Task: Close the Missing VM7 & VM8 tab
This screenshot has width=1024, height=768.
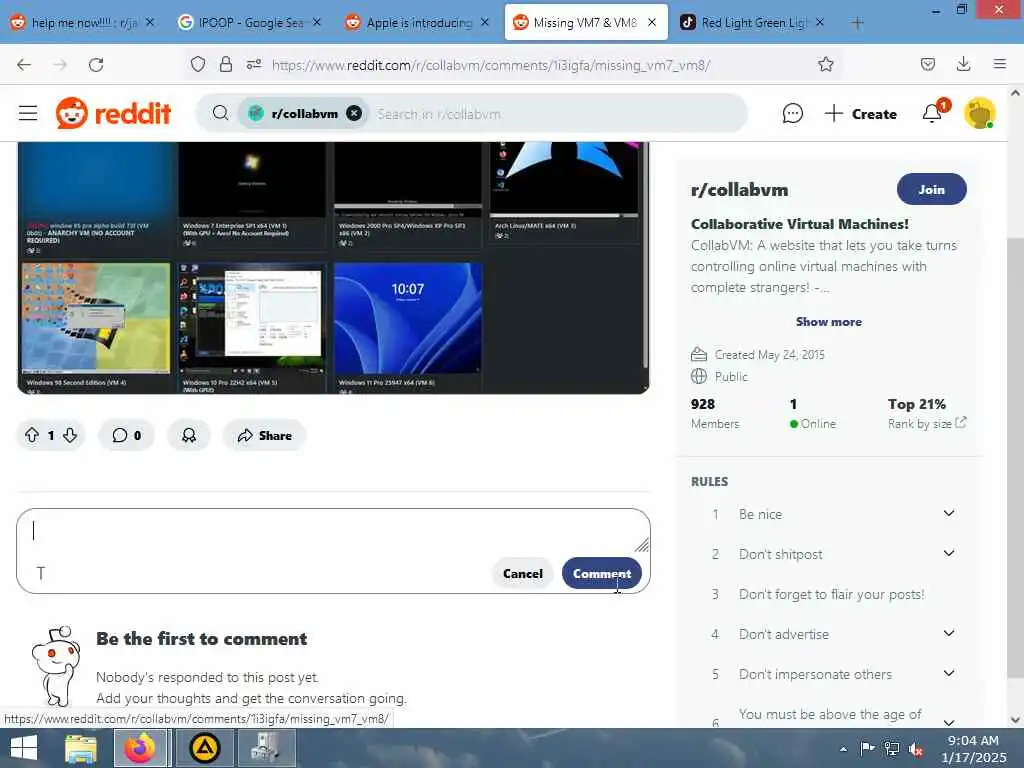Action: (x=652, y=22)
